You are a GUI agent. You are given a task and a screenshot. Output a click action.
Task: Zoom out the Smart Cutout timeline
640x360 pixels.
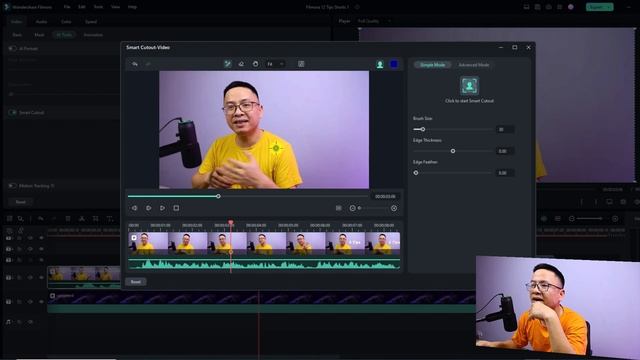352,208
